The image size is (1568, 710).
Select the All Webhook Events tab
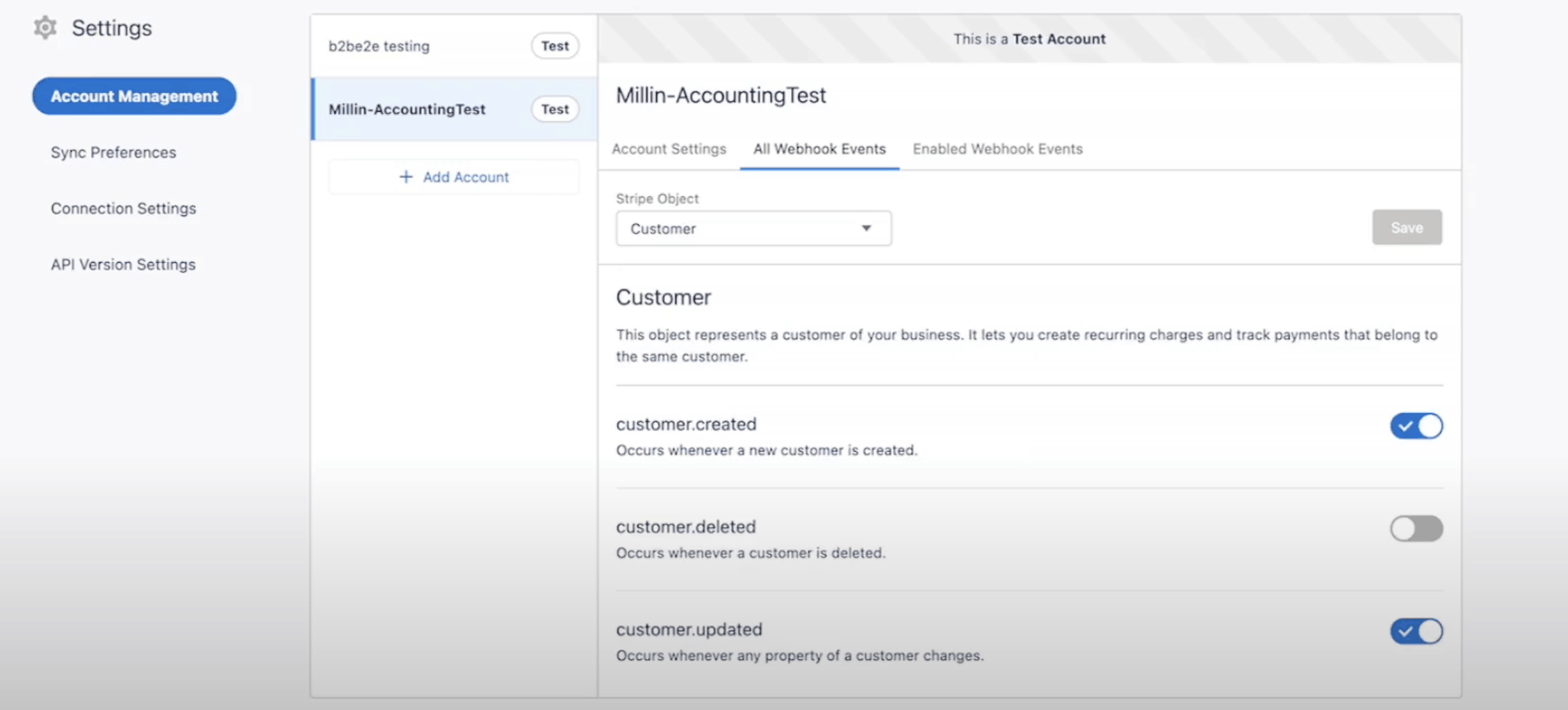[x=819, y=149]
